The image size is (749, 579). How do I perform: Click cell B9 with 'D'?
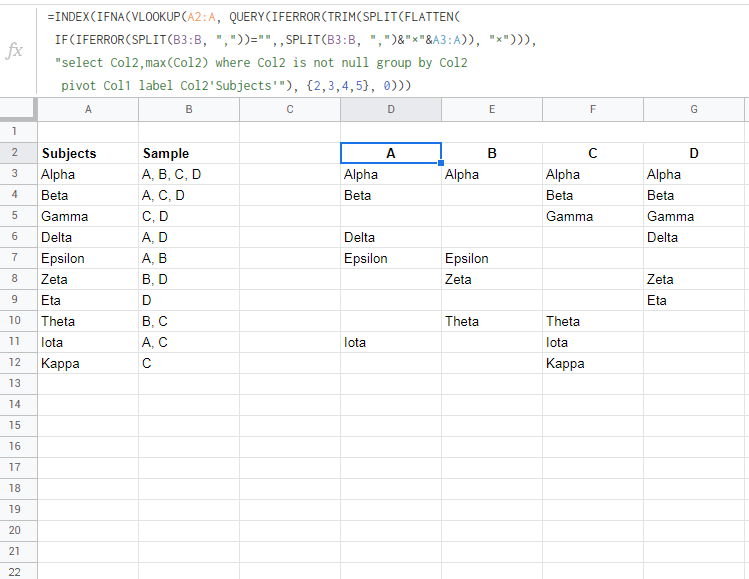(x=189, y=300)
